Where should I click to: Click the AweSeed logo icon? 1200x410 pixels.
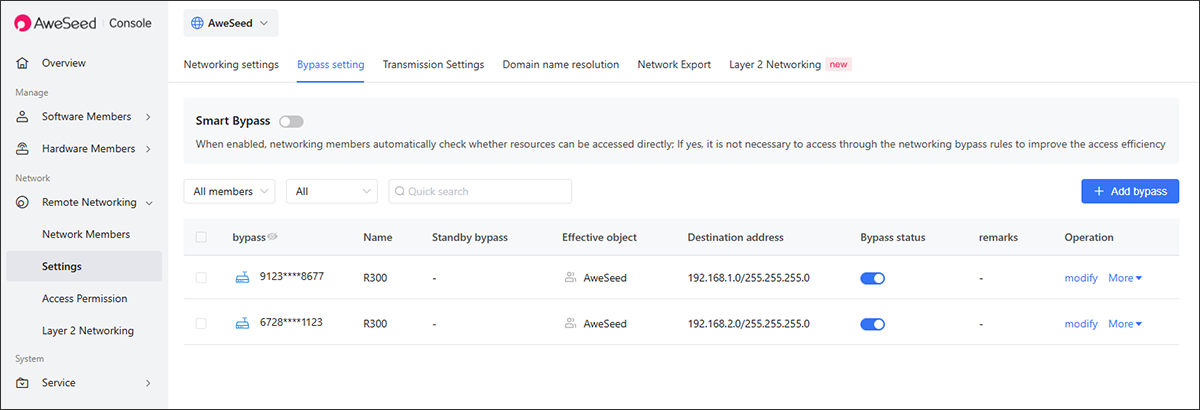[24, 22]
